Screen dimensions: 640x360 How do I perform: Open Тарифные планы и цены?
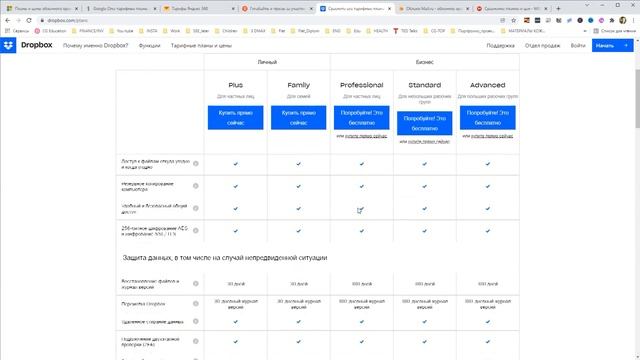(201, 46)
